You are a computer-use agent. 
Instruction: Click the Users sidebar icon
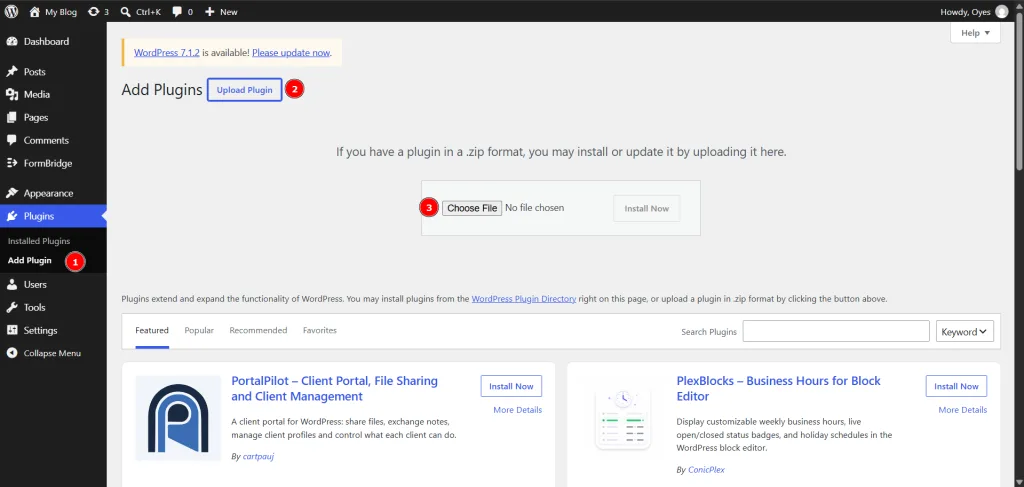click(12, 285)
